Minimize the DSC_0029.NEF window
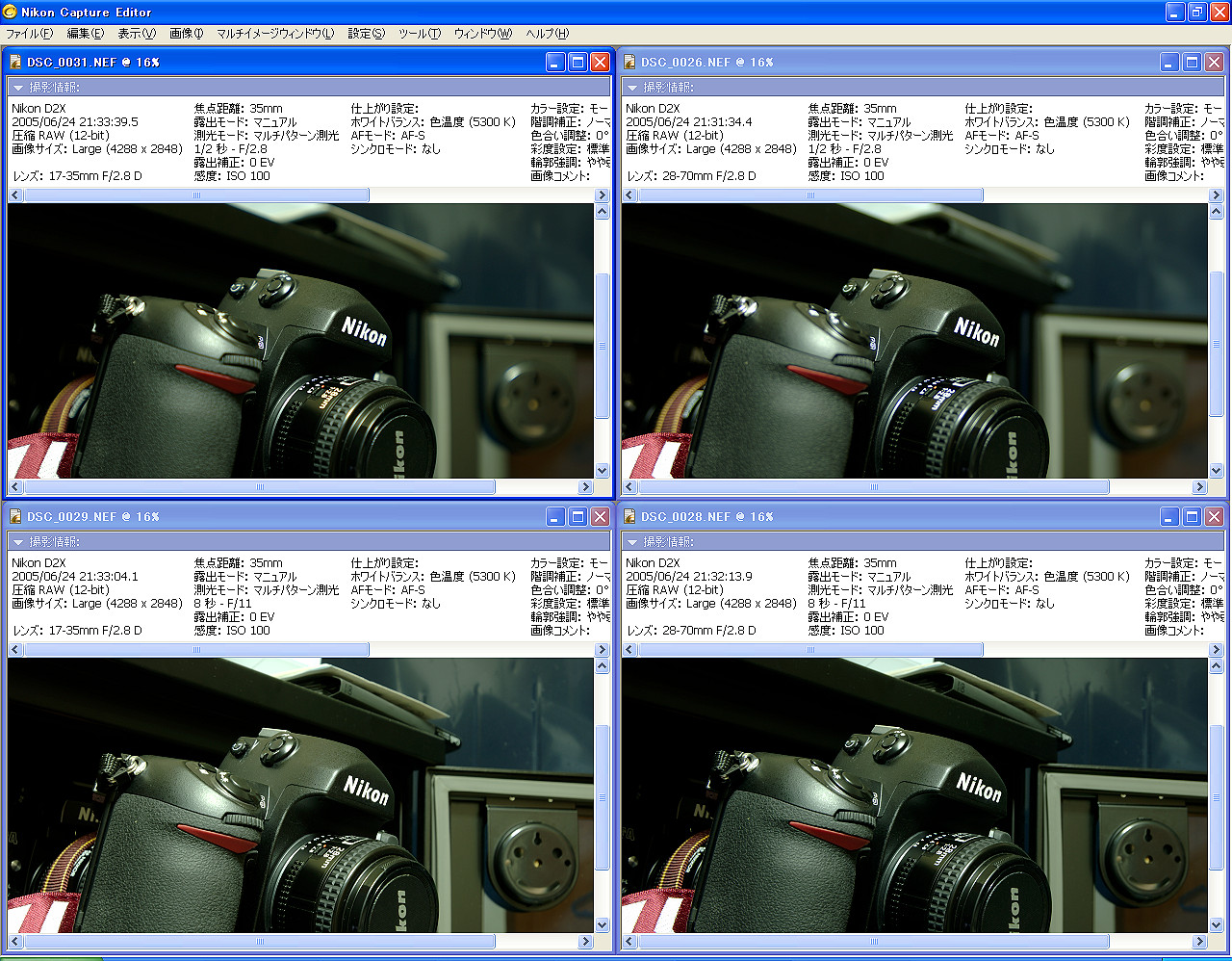The image size is (1232, 961). point(555,516)
